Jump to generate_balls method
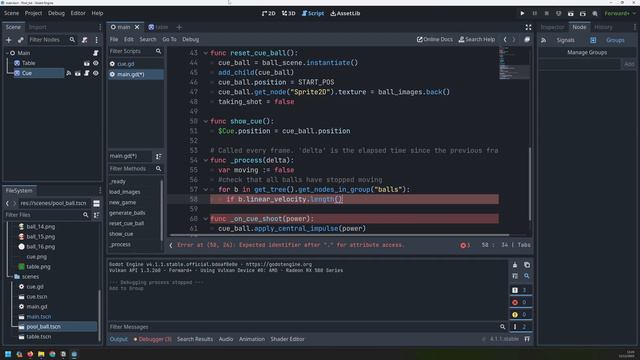 coord(127,213)
